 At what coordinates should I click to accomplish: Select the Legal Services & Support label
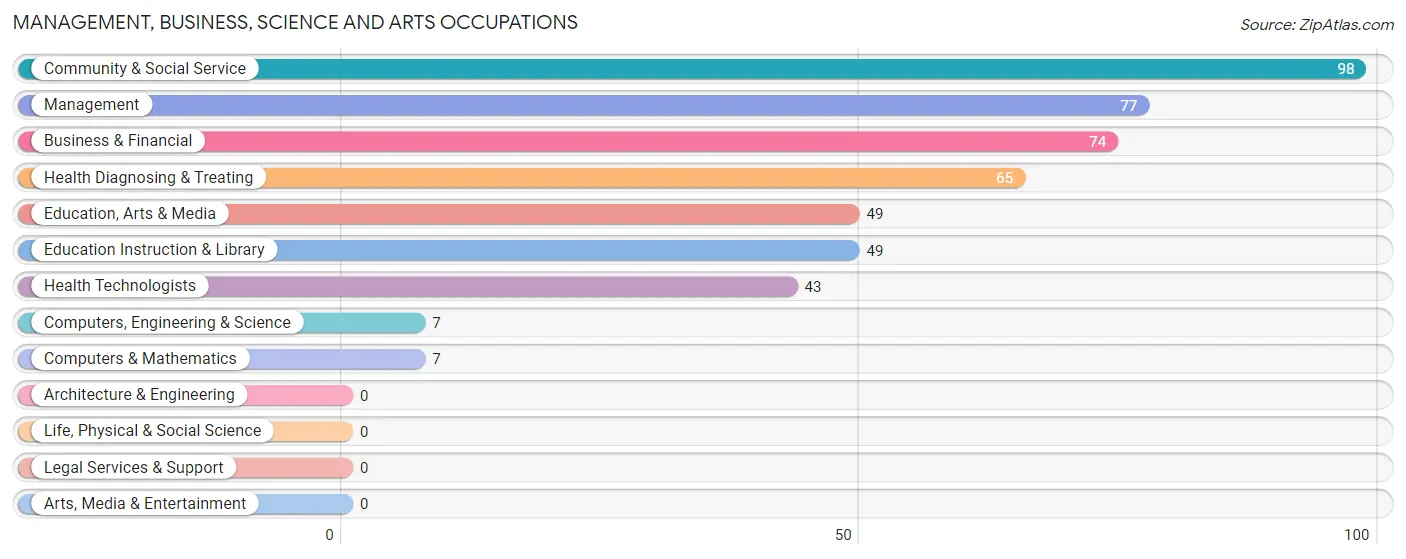[134, 468]
